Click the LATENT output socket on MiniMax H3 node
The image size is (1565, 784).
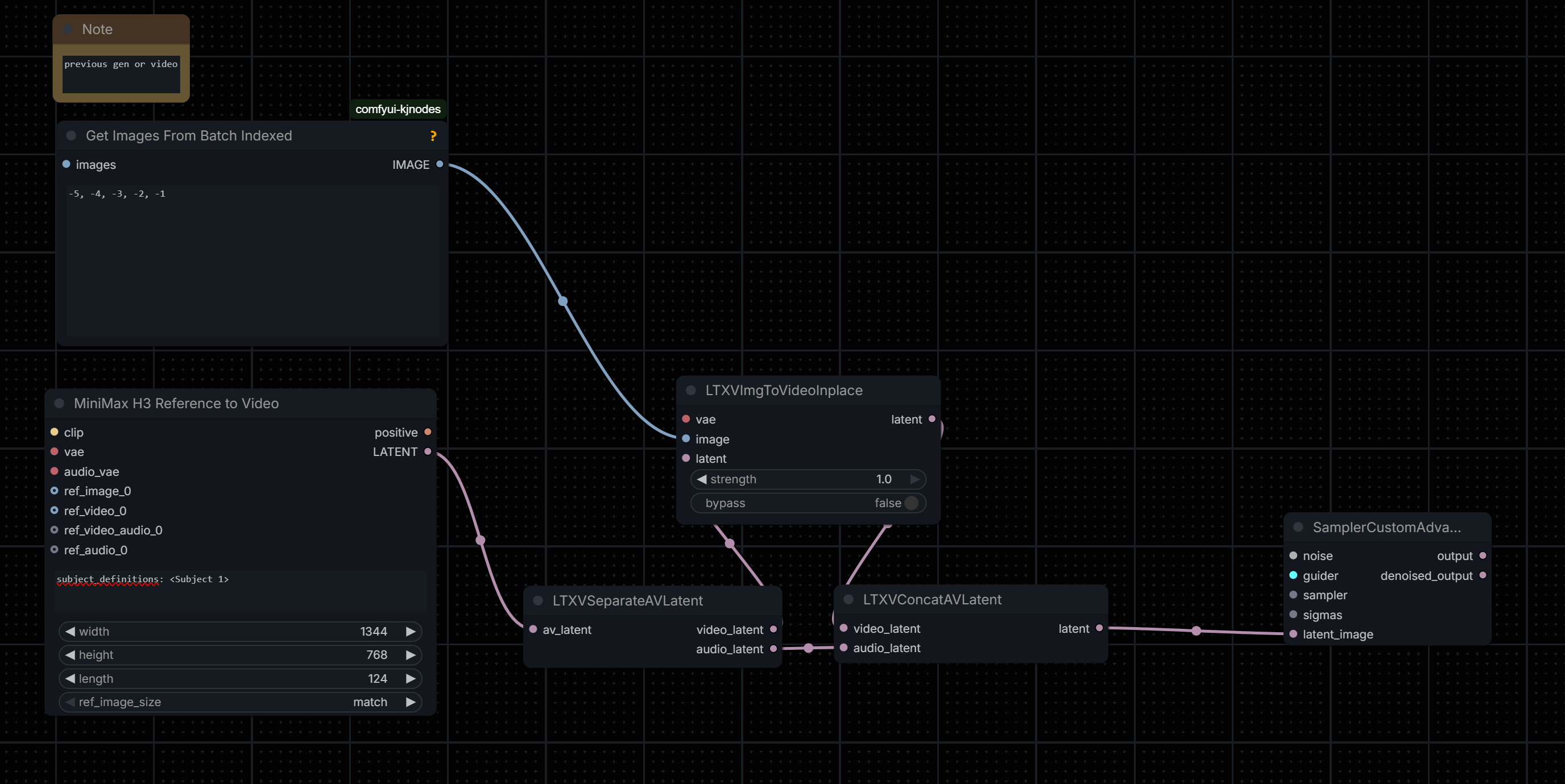pyautogui.click(x=428, y=451)
